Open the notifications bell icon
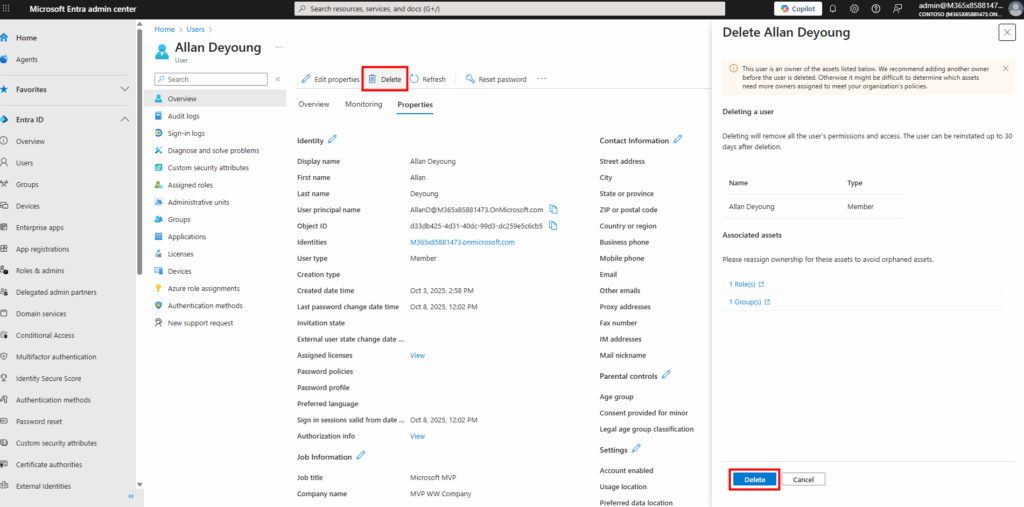Viewport: 1024px width, 507px height. click(x=833, y=8)
